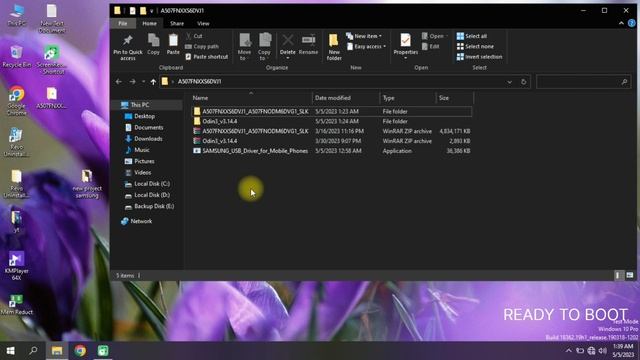
Task: Switch to the View ribbon tab
Action: [203, 23]
